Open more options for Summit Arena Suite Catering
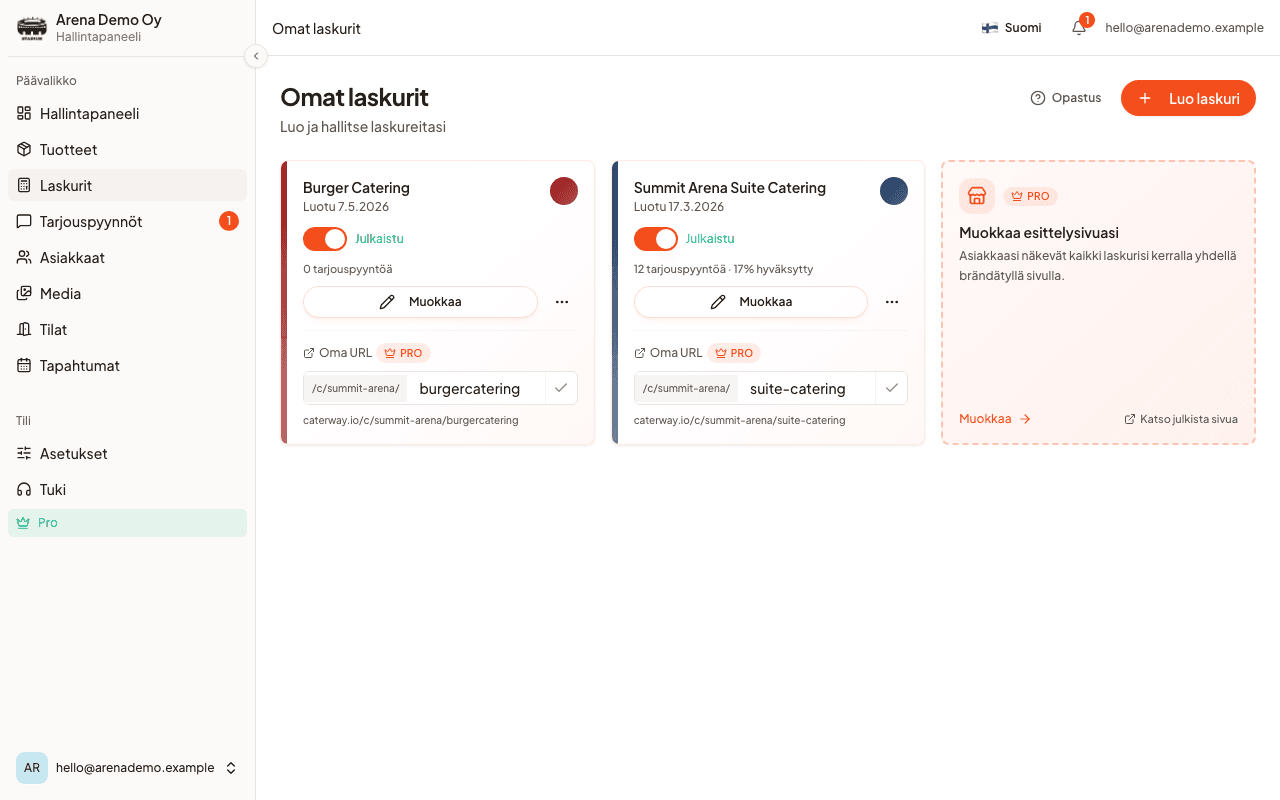Image resolution: width=1280 pixels, height=800 pixels. point(892,302)
